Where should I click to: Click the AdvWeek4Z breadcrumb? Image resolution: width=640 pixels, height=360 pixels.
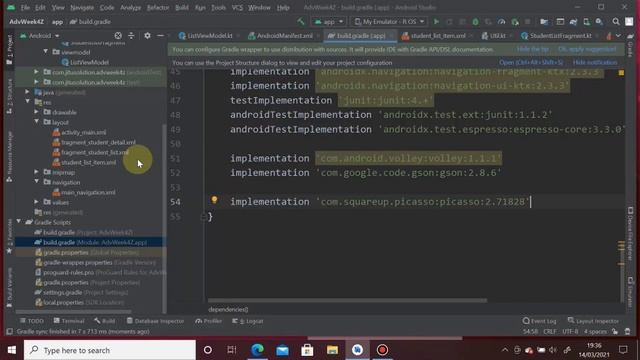26,22
